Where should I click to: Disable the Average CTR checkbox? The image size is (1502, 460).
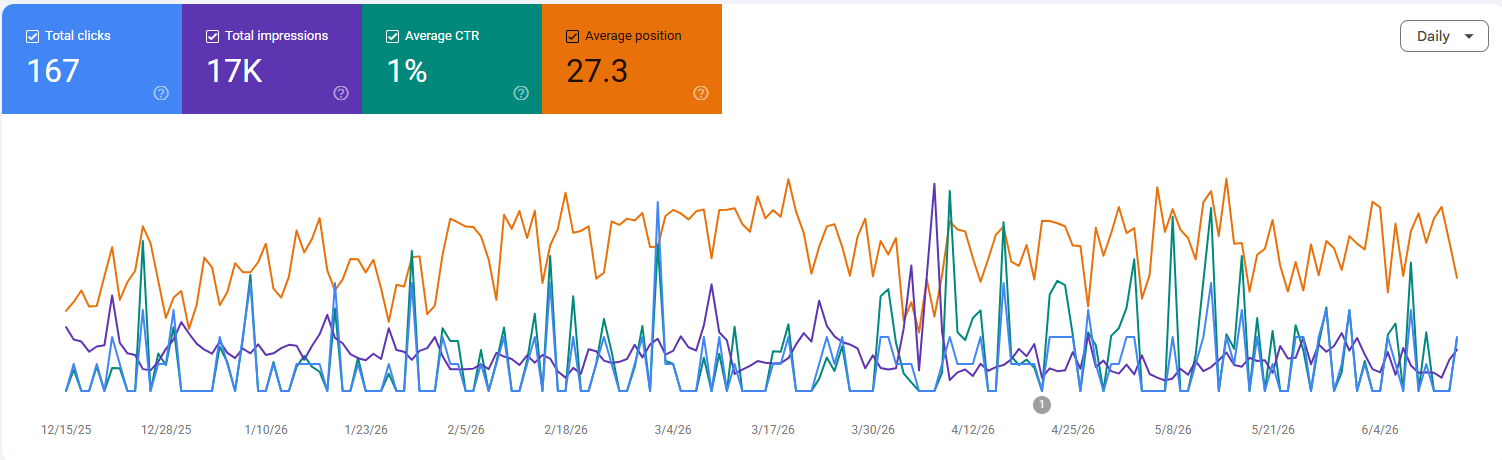[392, 36]
